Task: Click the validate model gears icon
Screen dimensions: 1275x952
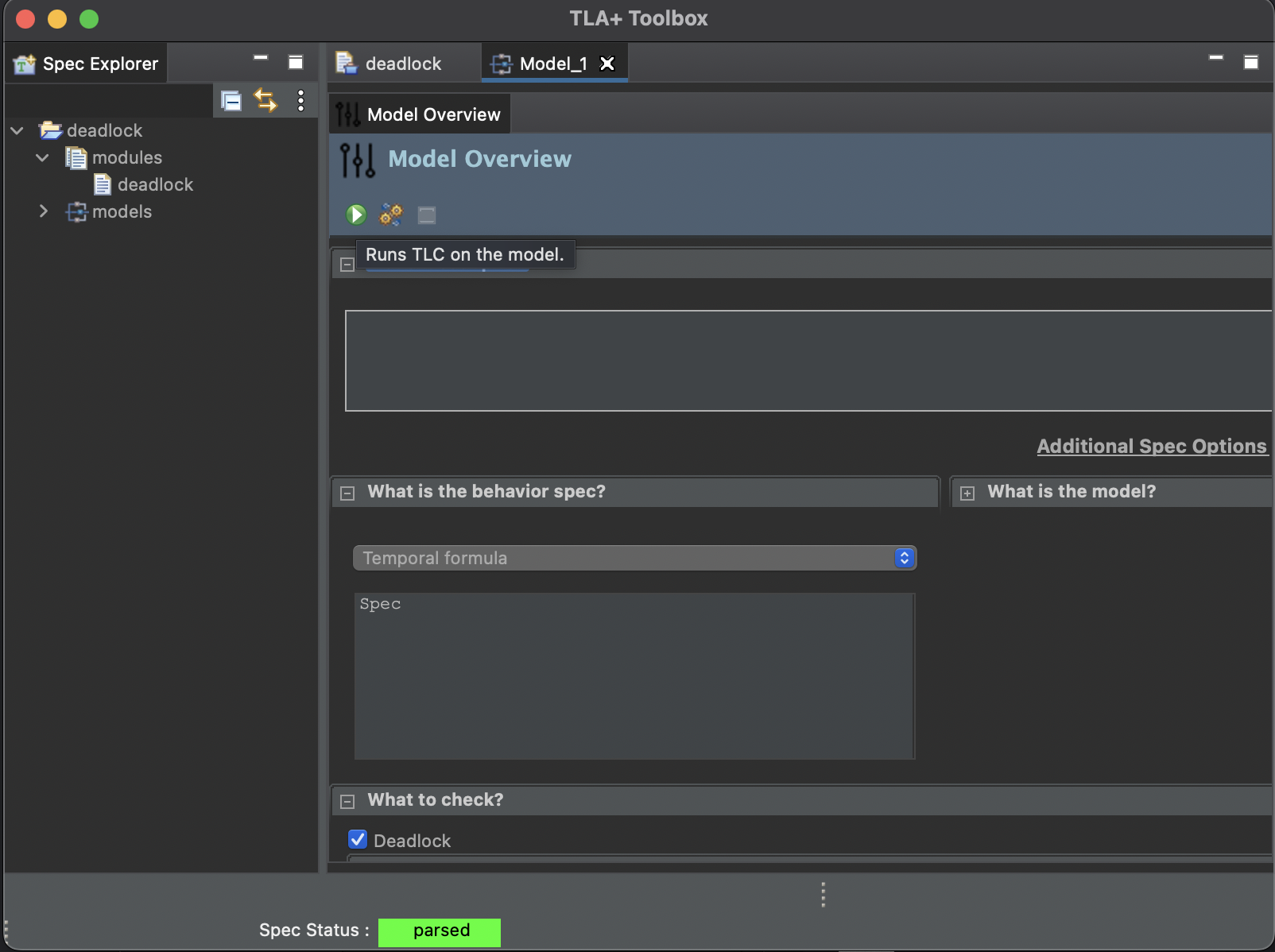Action: tap(391, 215)
